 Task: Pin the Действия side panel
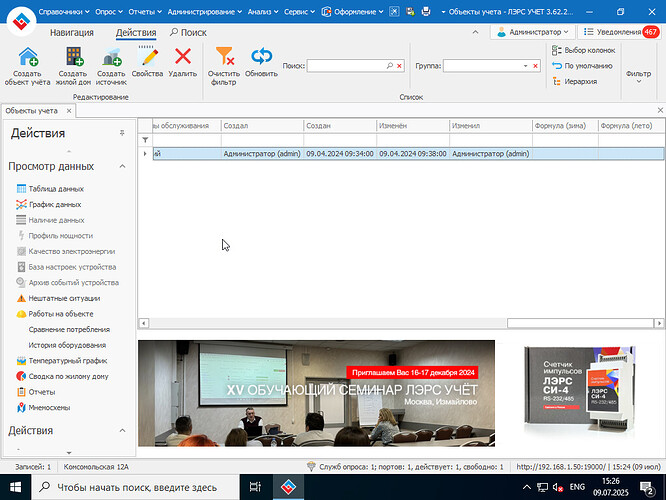coord(122,133)
